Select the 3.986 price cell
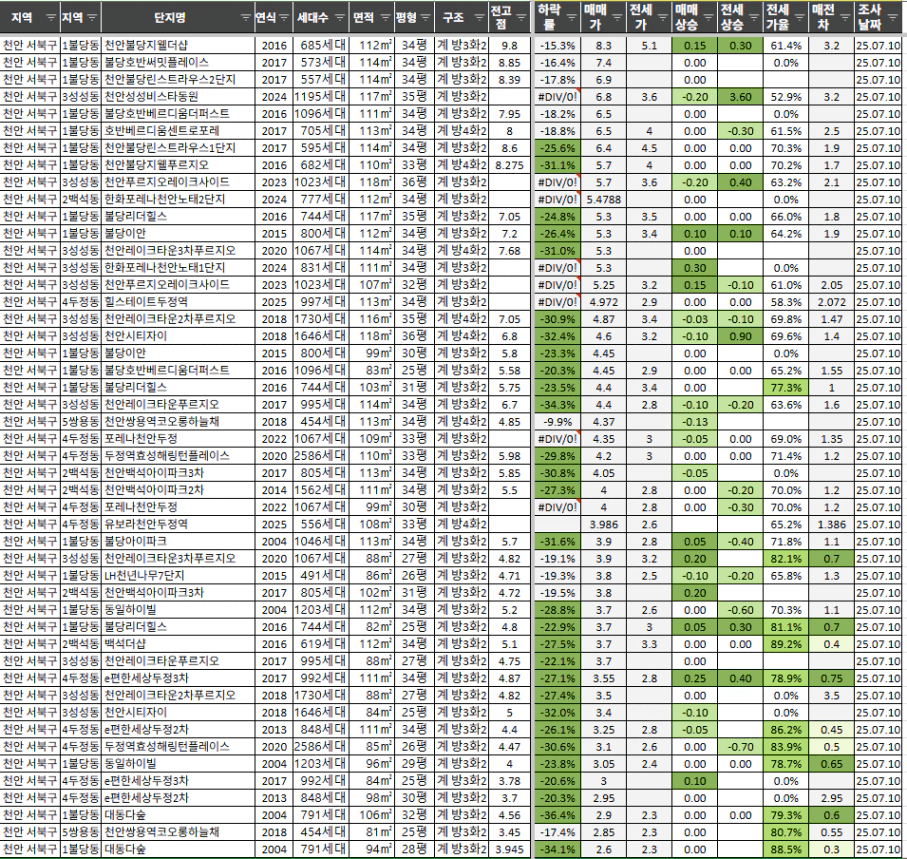 [603, 525]
